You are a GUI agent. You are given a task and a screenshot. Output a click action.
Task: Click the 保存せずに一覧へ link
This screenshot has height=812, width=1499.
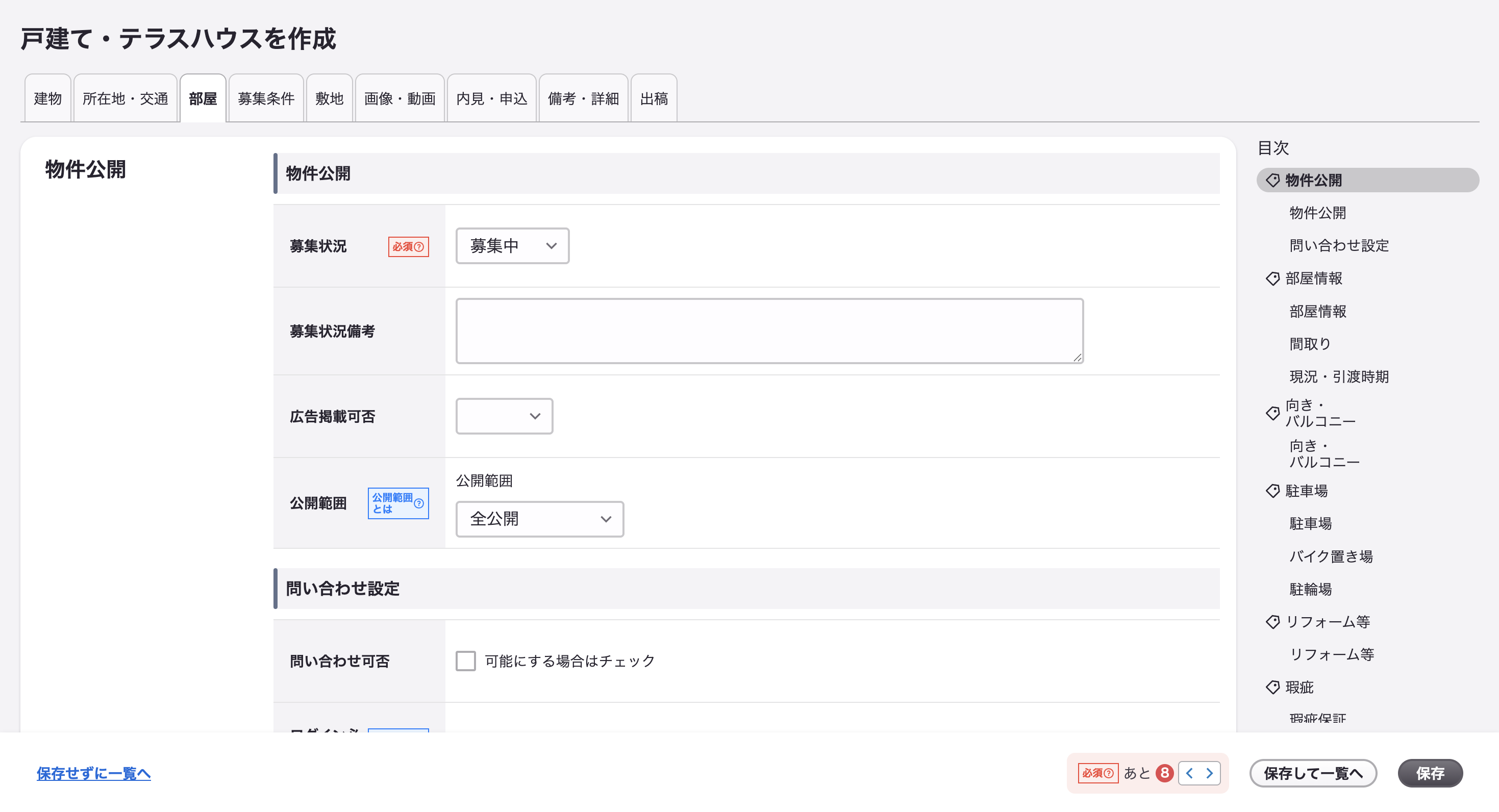click(x=94, y=773)
